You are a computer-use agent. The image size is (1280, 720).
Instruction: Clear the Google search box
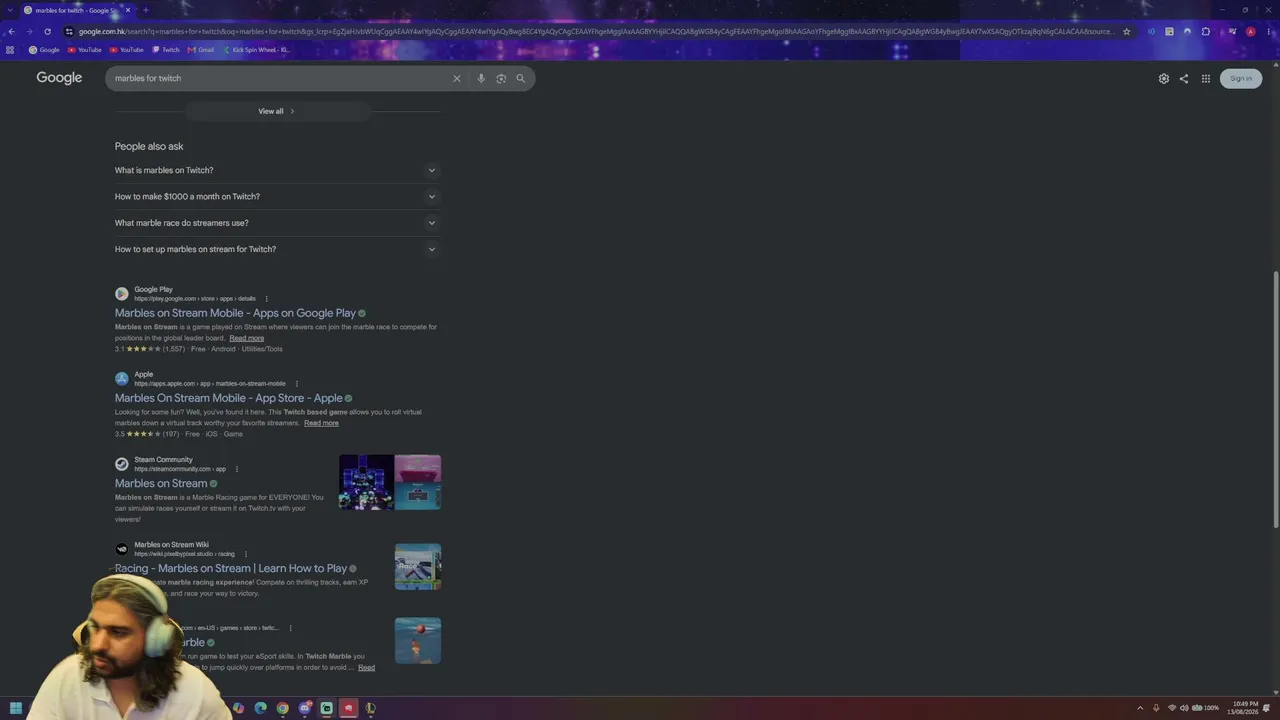point(457,78)
